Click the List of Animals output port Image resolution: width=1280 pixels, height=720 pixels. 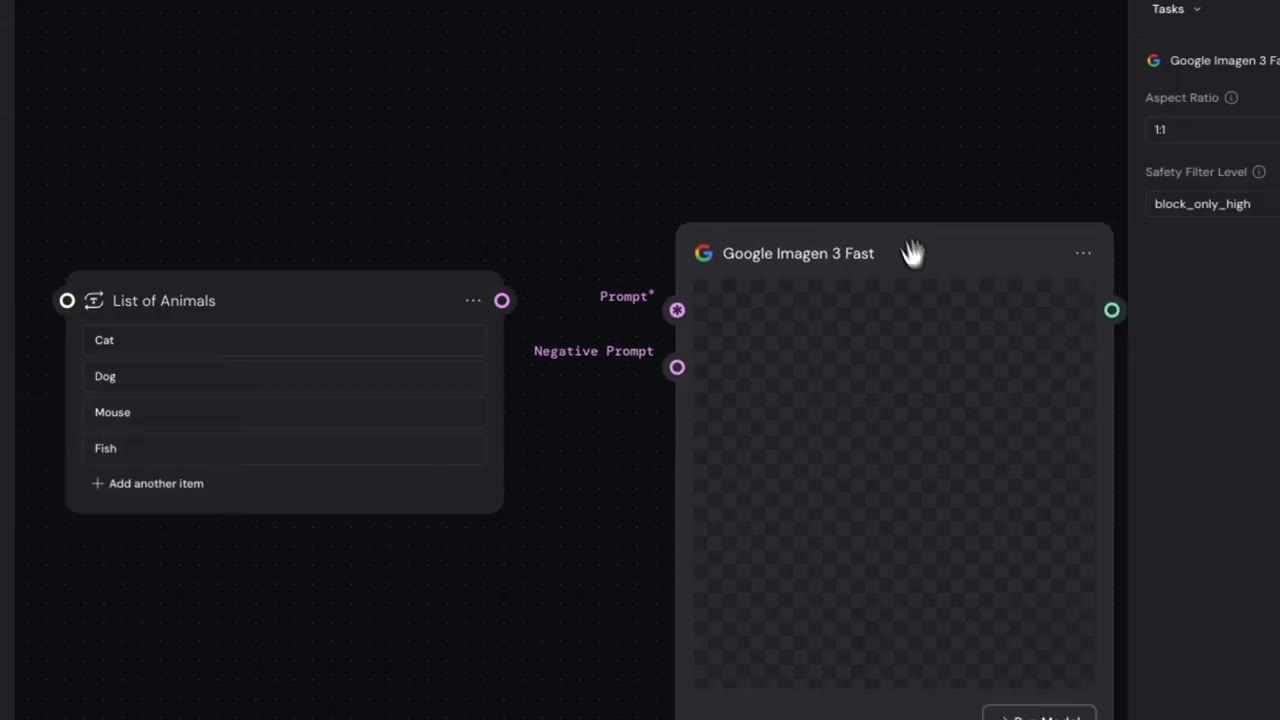point(502,300)
